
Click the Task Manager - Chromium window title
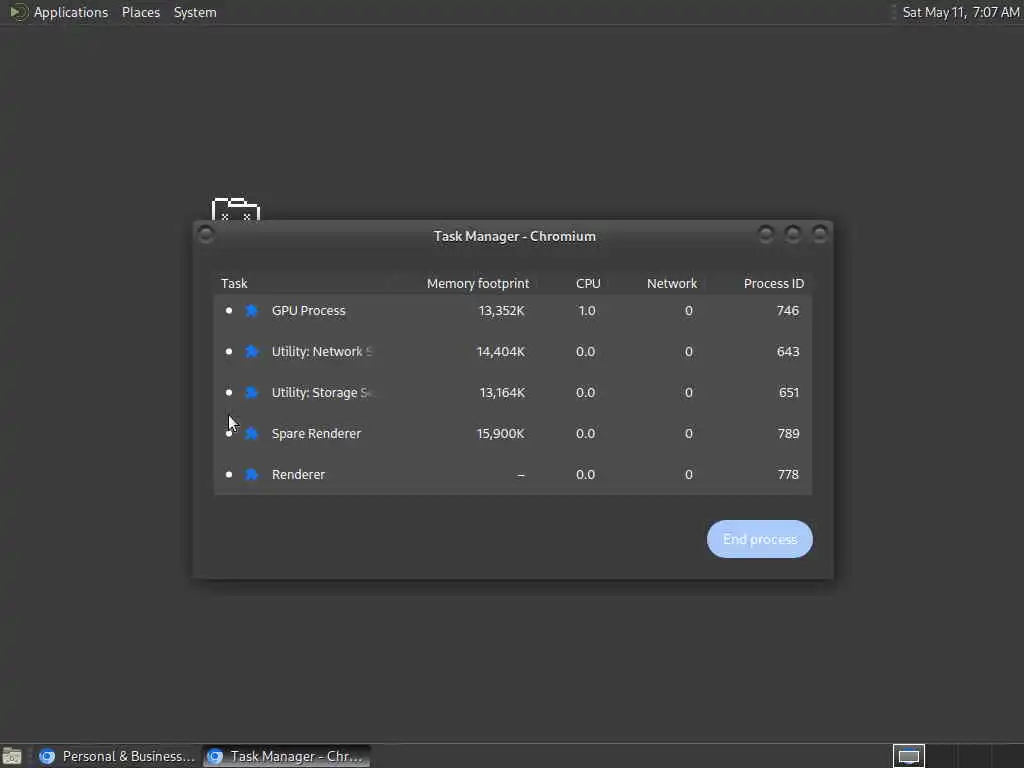(515, 236)
